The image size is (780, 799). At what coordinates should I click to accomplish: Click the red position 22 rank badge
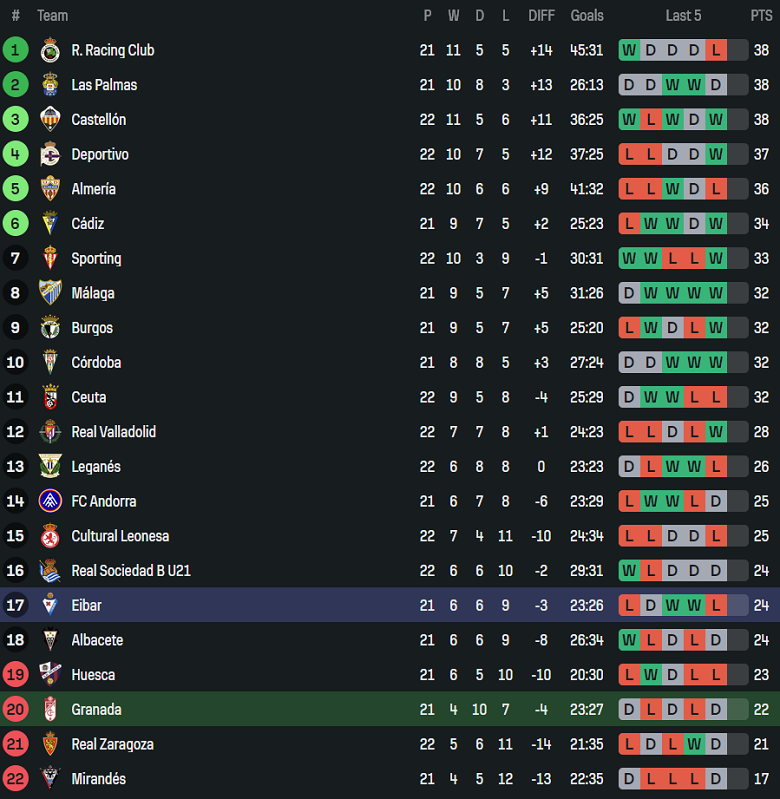[16, 778]
